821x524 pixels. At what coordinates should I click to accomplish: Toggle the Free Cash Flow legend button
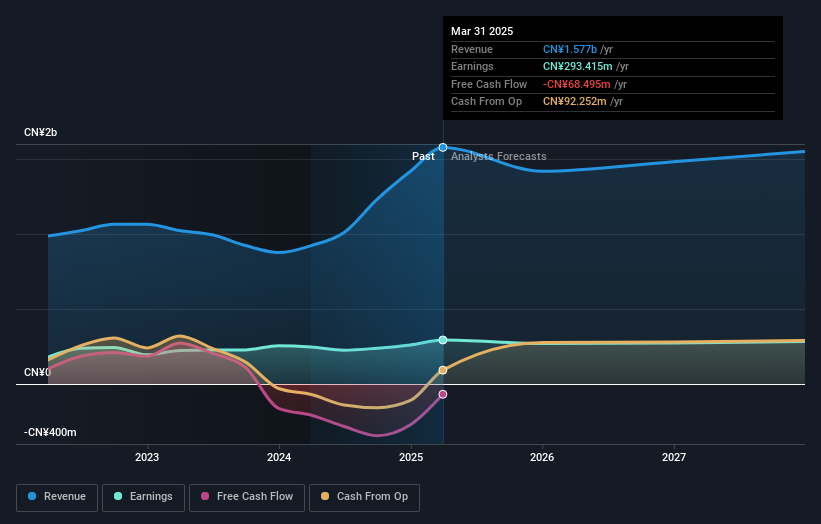point(247,497)
